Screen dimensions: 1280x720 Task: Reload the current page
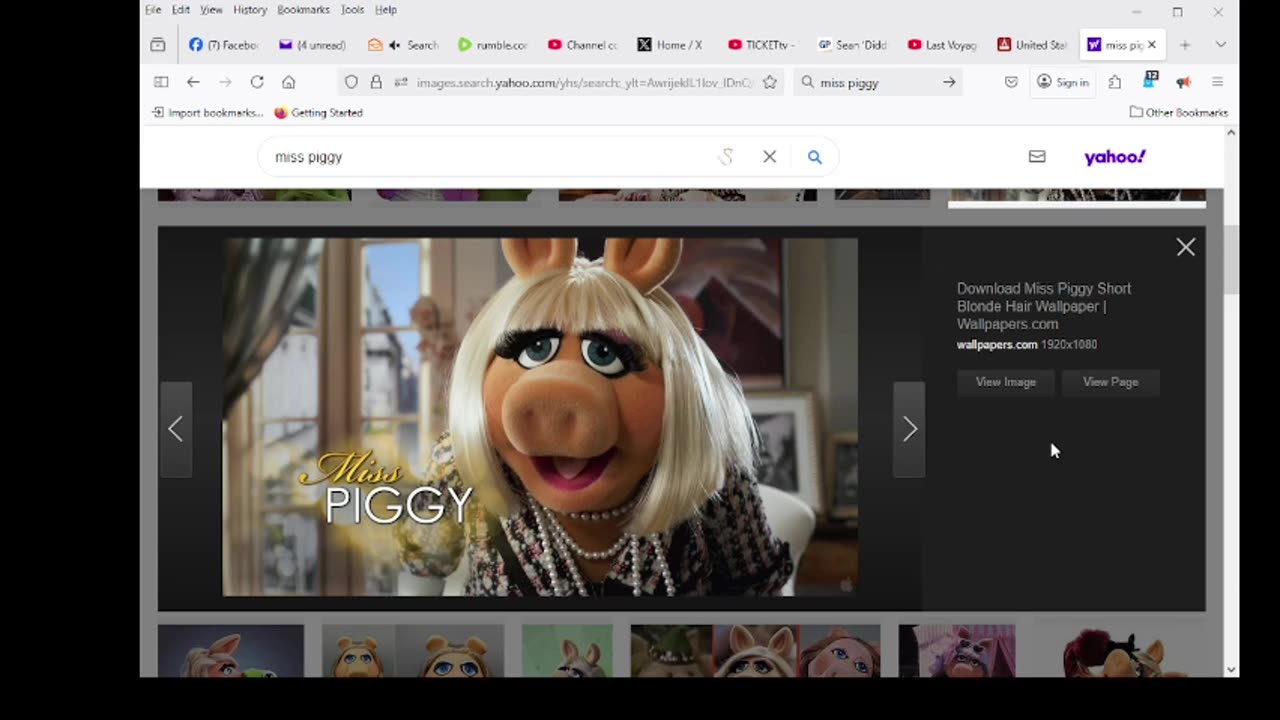tap(257, 82)
